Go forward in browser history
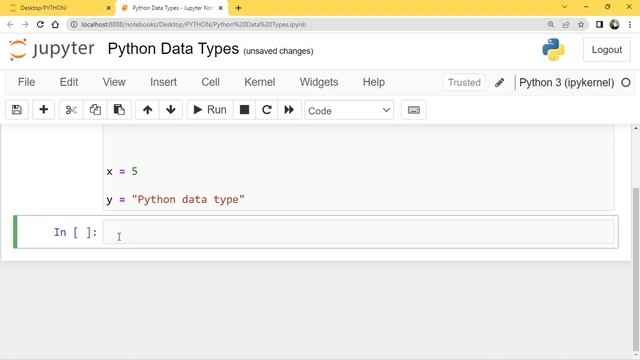The image size is (640, 360). (x=25, y=24)
